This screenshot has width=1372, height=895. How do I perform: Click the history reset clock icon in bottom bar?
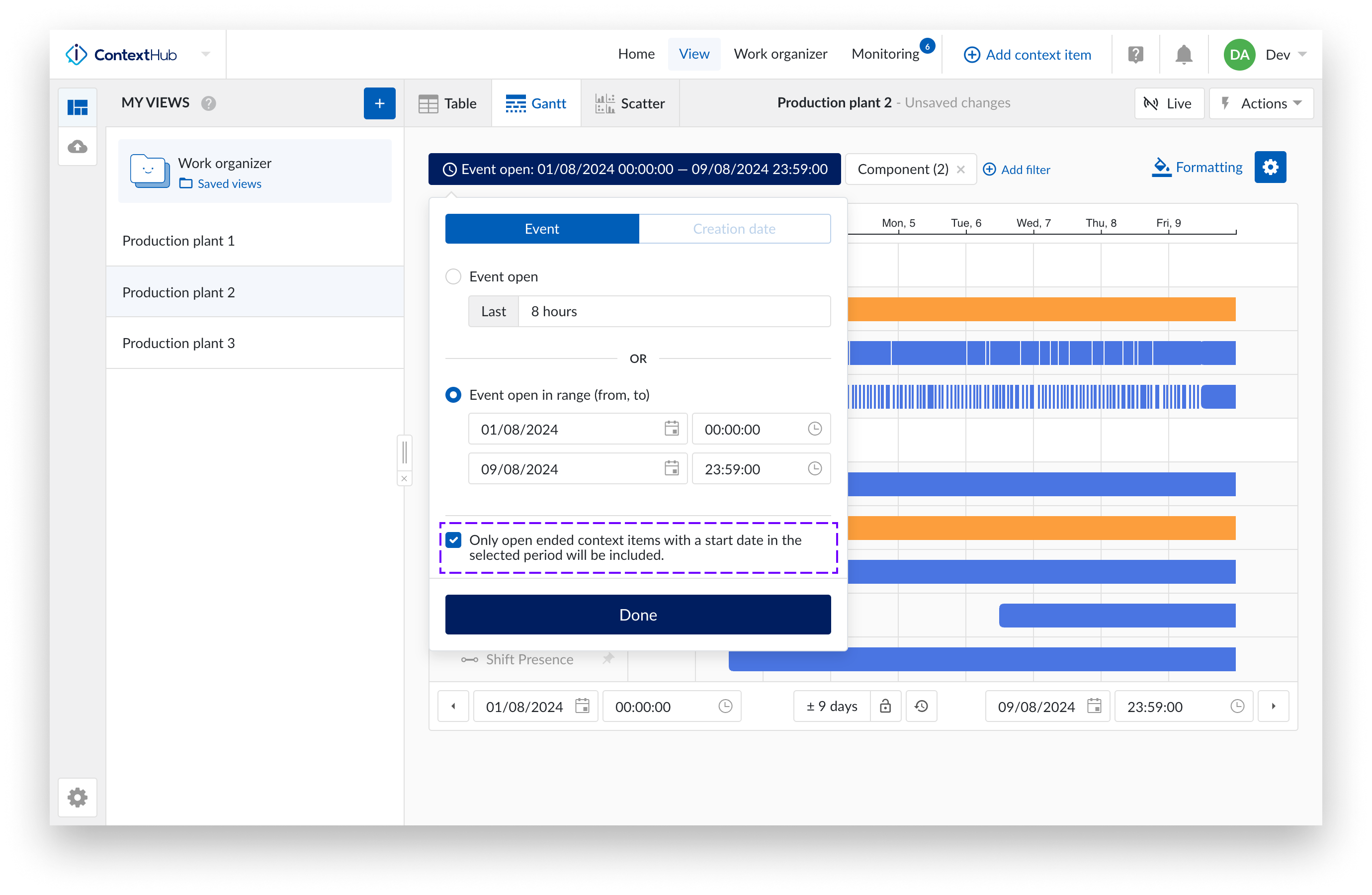click(921, 706)
